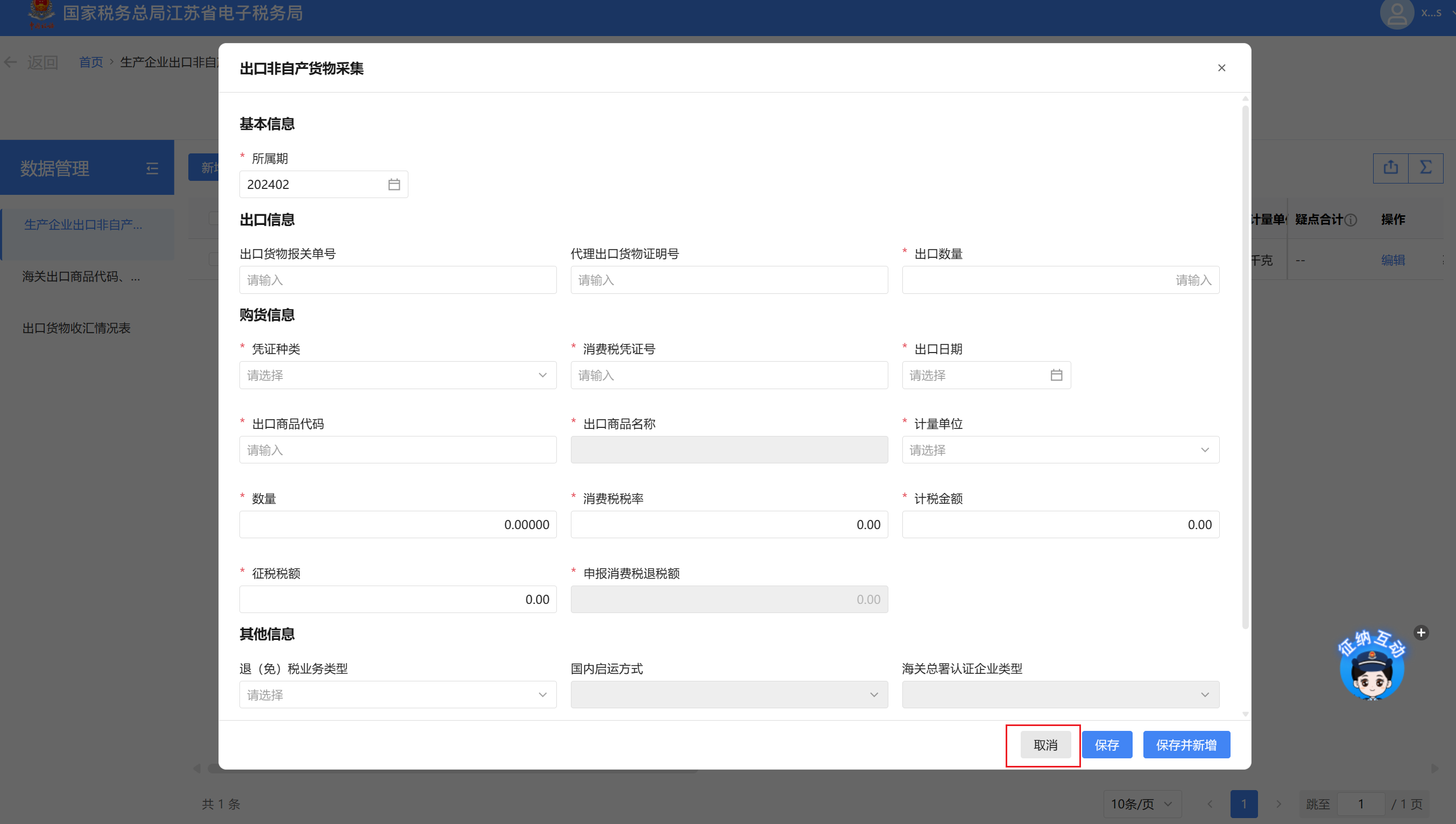Click the 返回 back arrow
This screenshot has height=824, width=1456.
pyautogui.click(x=10, y=62)
